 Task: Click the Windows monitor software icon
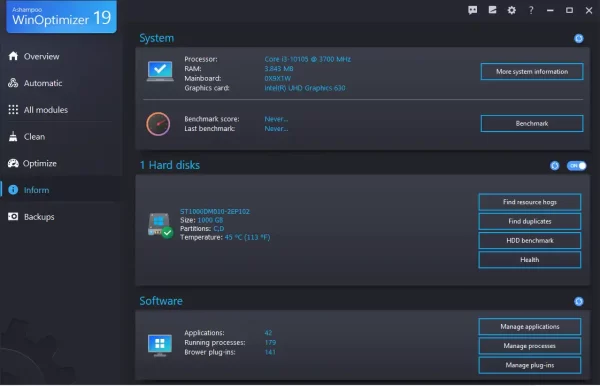tap(160, 345)
